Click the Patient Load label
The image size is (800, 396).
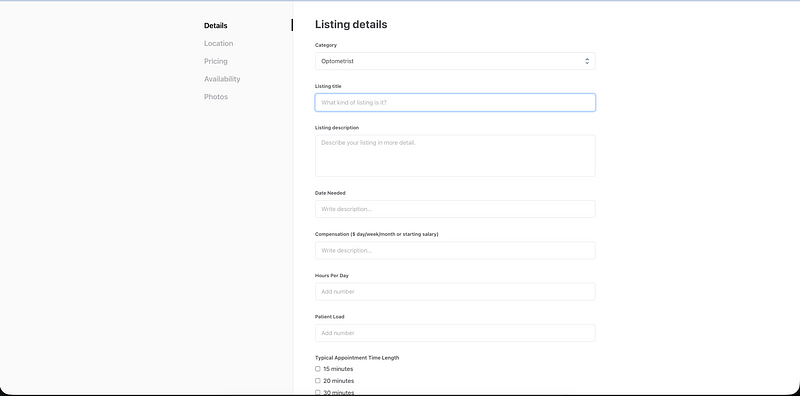point(330,317)
